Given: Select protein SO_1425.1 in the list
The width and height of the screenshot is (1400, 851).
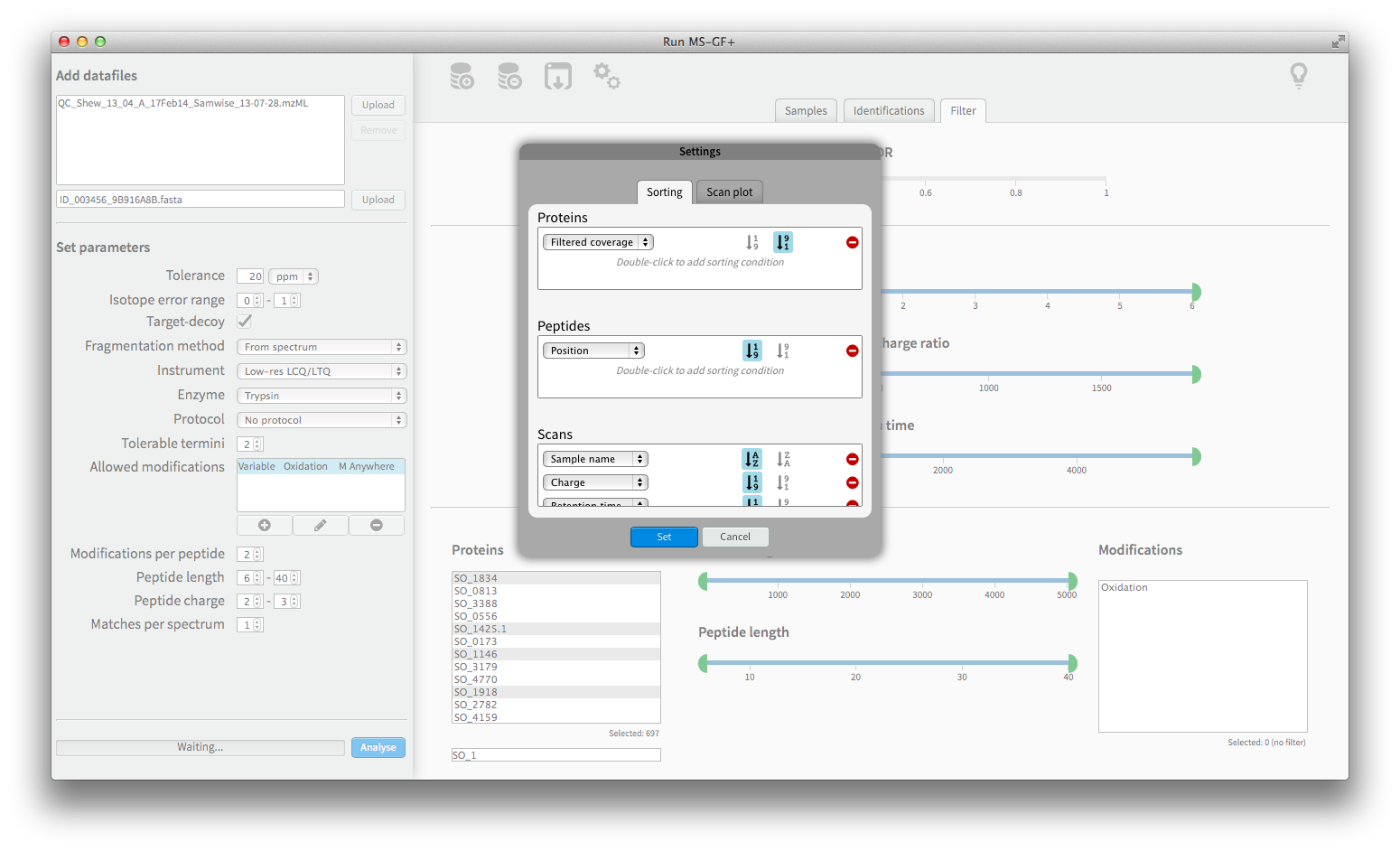Looking at the screenshot, I should 556,629.
